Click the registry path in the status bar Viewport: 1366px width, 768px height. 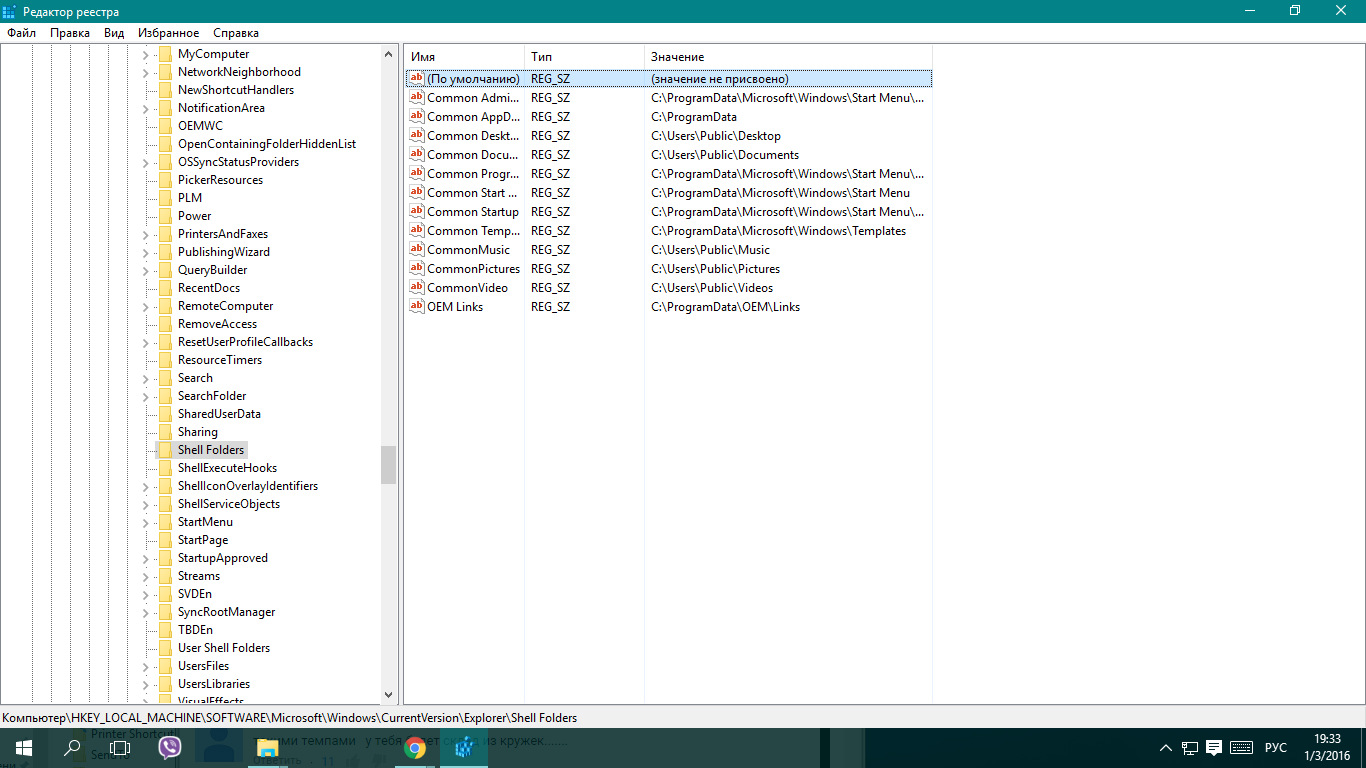tap(290, 718)
